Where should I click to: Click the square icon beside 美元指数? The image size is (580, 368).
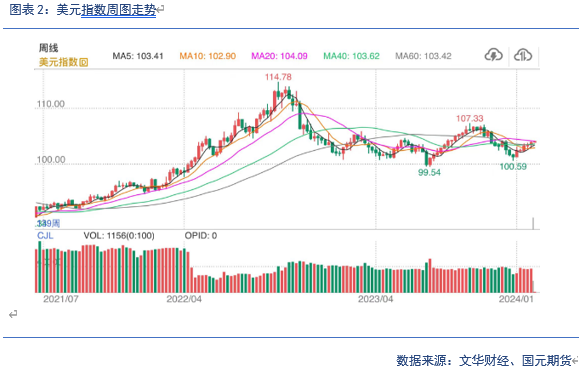[x=84, y=62]
